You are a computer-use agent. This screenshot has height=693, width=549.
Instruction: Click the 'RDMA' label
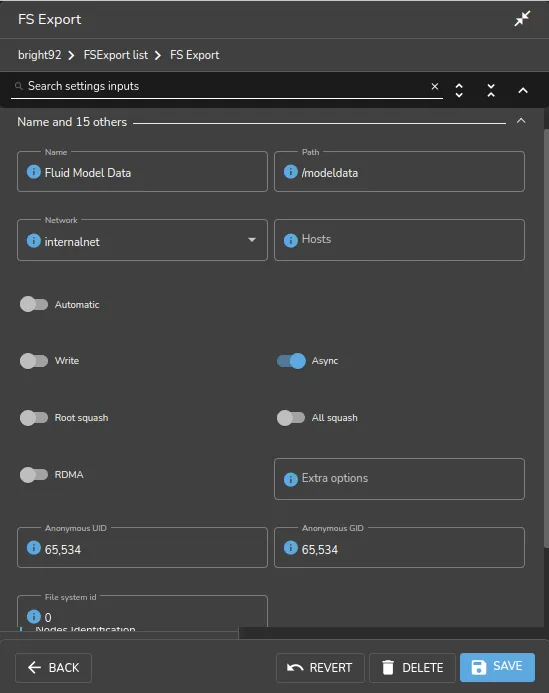(69, 475)
